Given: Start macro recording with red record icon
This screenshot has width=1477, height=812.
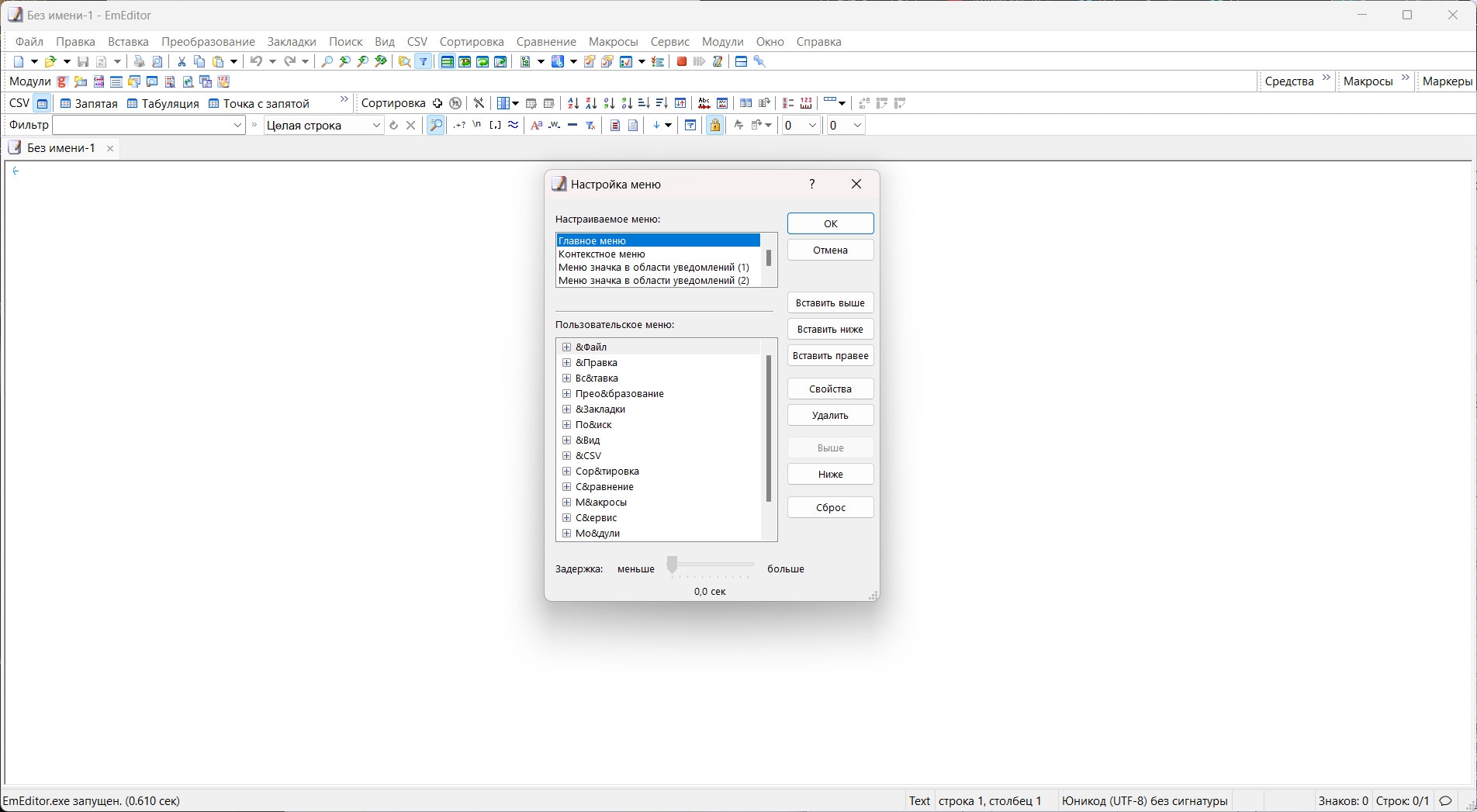Looking at the screenshot, I should 681,61.
